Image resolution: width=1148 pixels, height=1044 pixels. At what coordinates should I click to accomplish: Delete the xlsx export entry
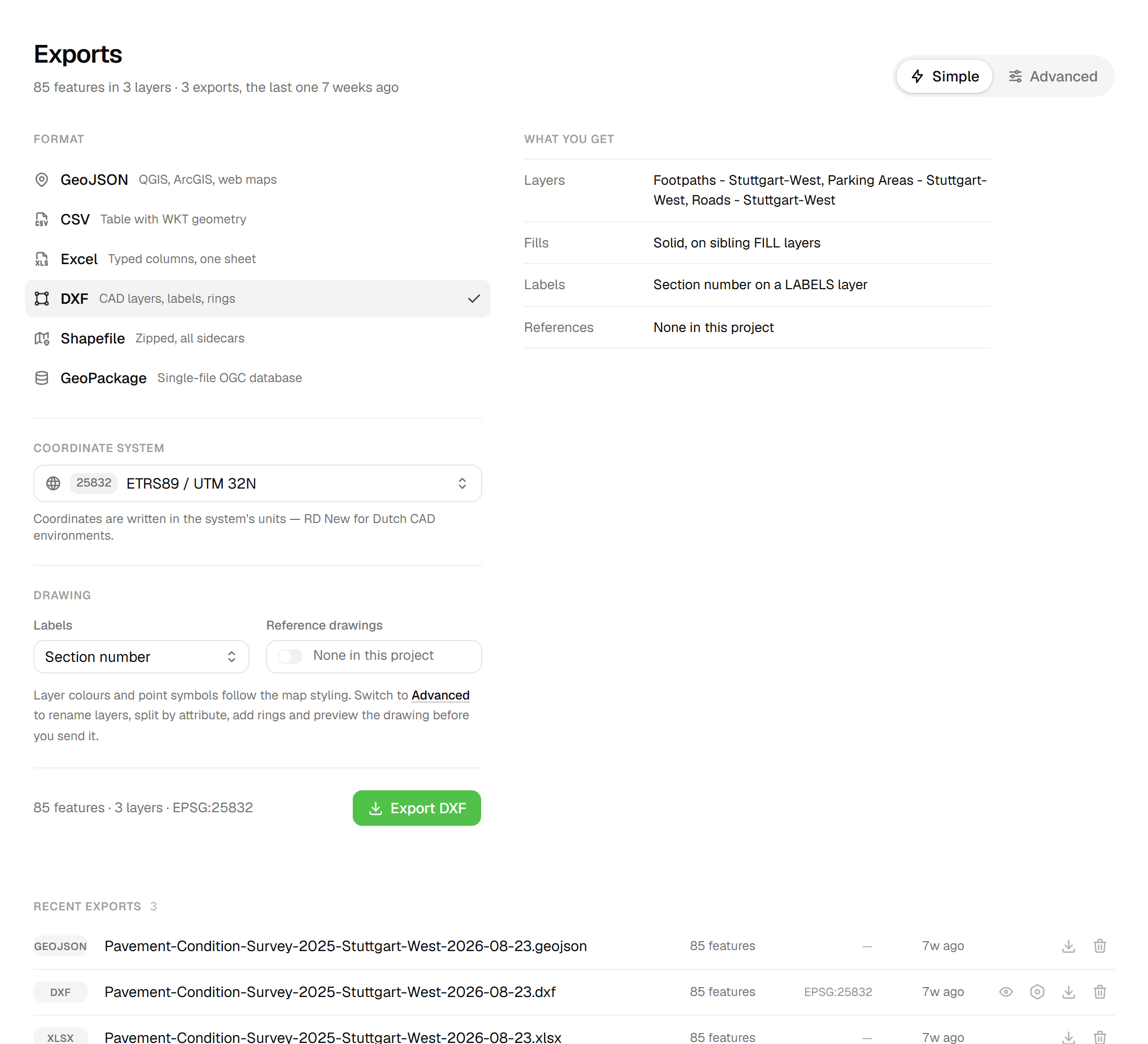(1099, 1037)
